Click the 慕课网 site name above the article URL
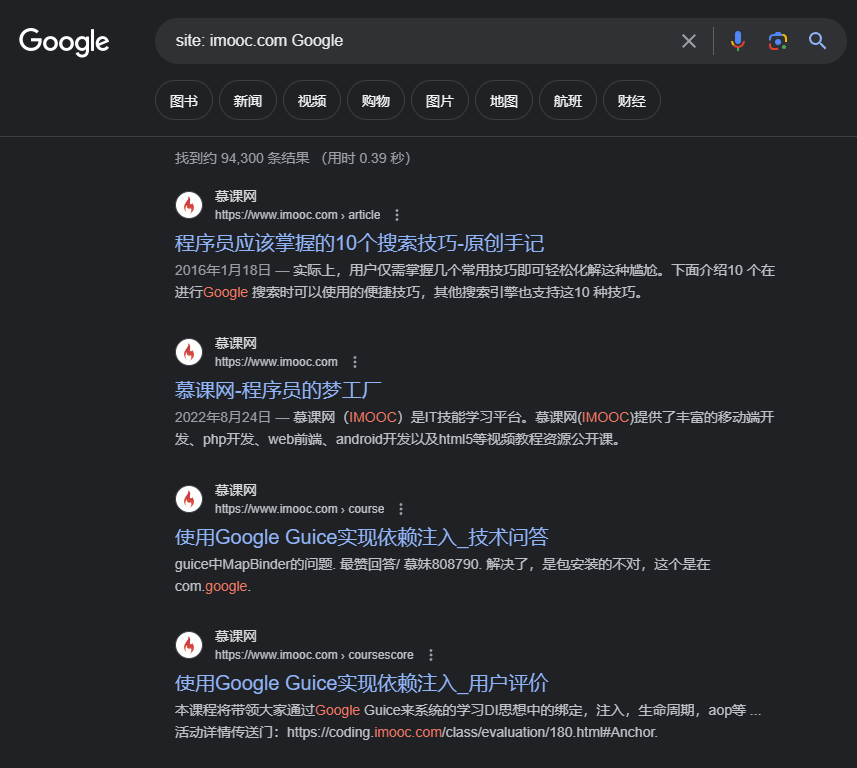Image resolution: width=857 pixels, height=768 pixels. [236, 196]
